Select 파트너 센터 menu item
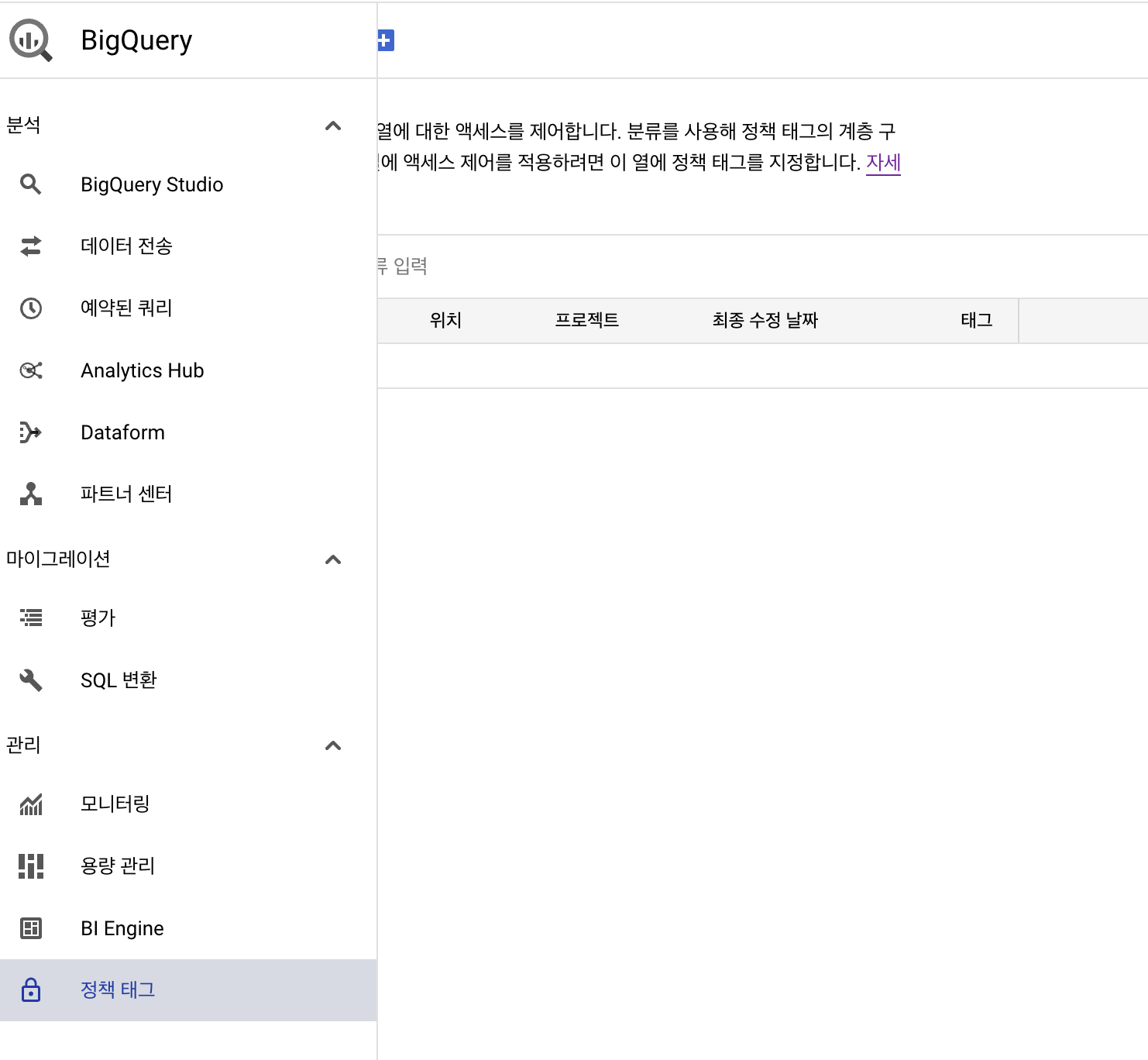The width and height of the screenshot is (1148, 1060). [x=188, y=494]
